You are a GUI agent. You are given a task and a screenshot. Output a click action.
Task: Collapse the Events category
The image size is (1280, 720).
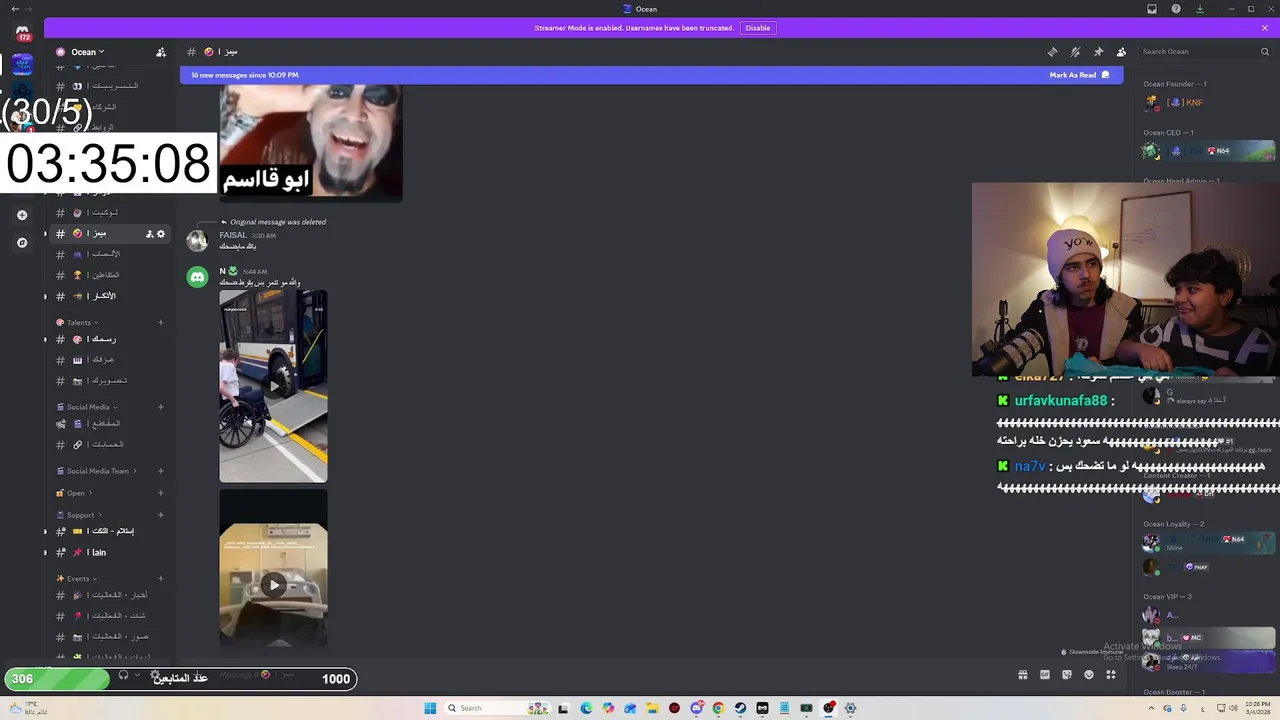point(77,578)
